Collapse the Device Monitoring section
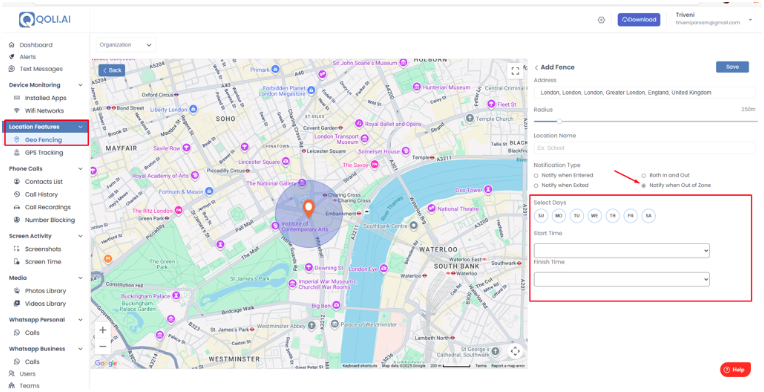The image size is (764, 392). [80, 85]
